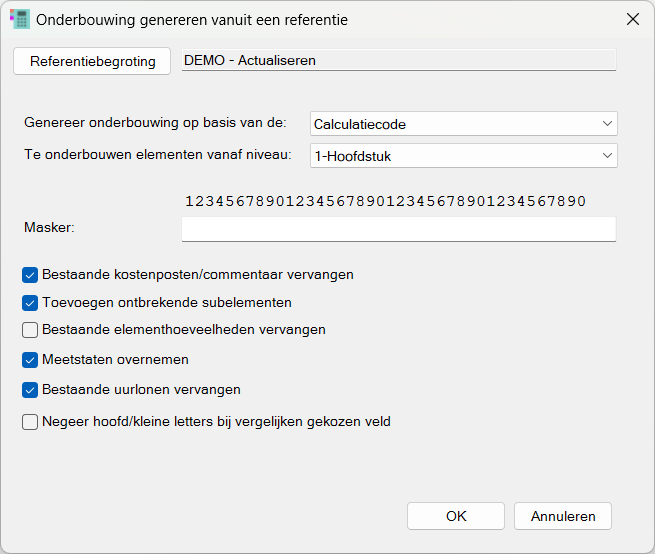Viewport: 655px width, 554px height.
Task: Focus the Masker input field
Action: pyautogui.click(x=399, y=229)
